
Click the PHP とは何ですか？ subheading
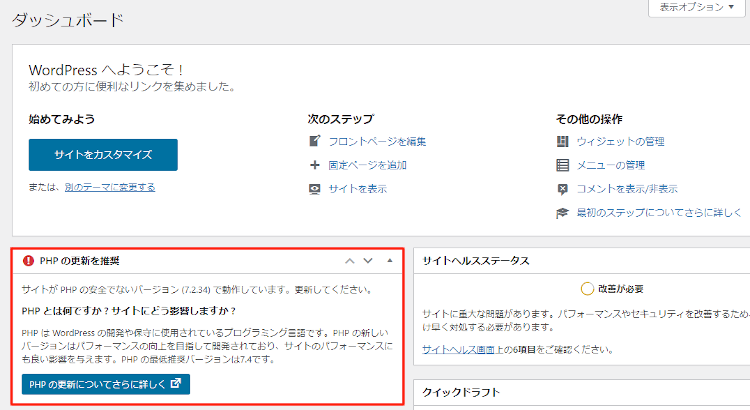[x=129, y=311]
